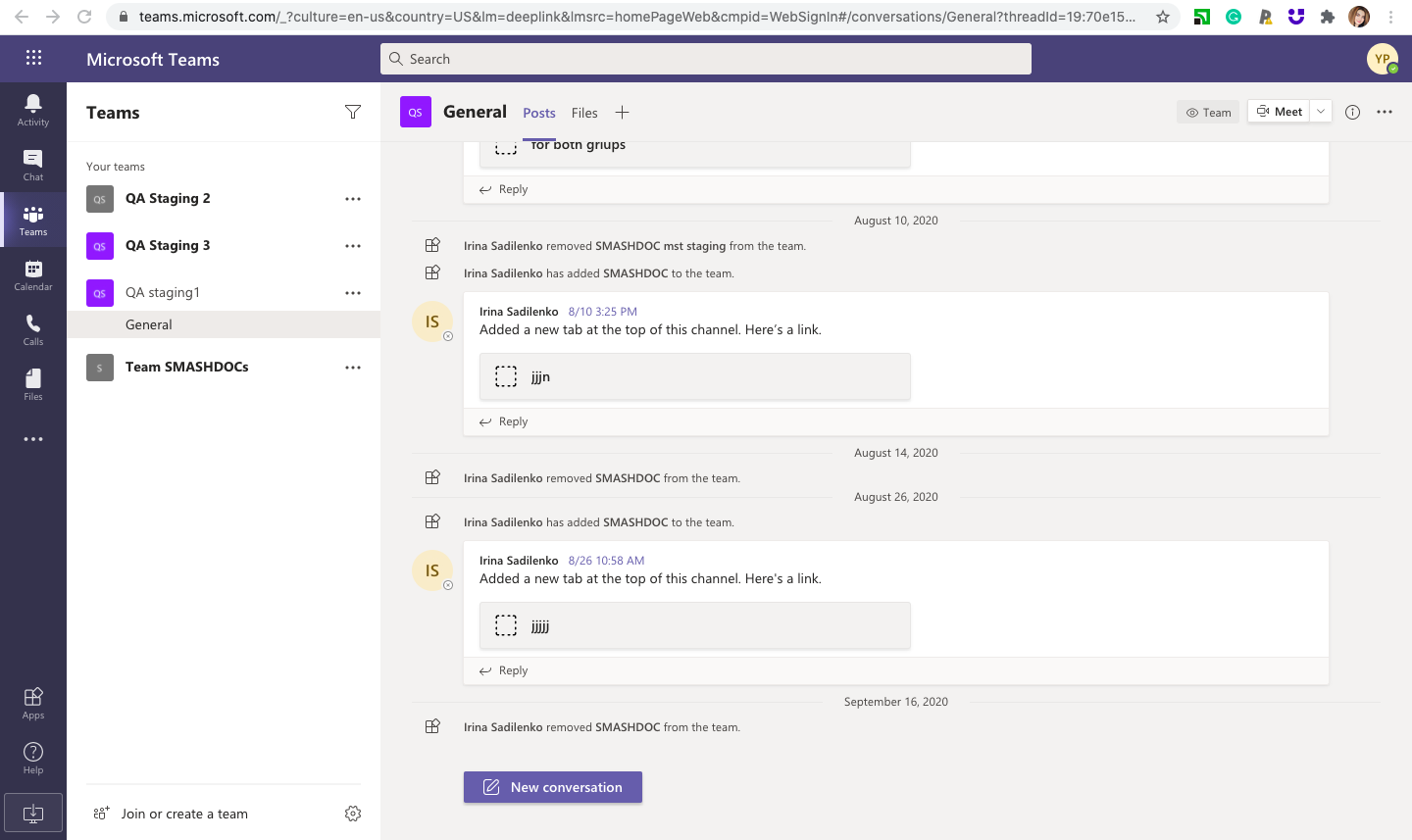Open Meet options dropdown arrow
The height and width of the screenshot is (840, 1412).
(1321, 112)
